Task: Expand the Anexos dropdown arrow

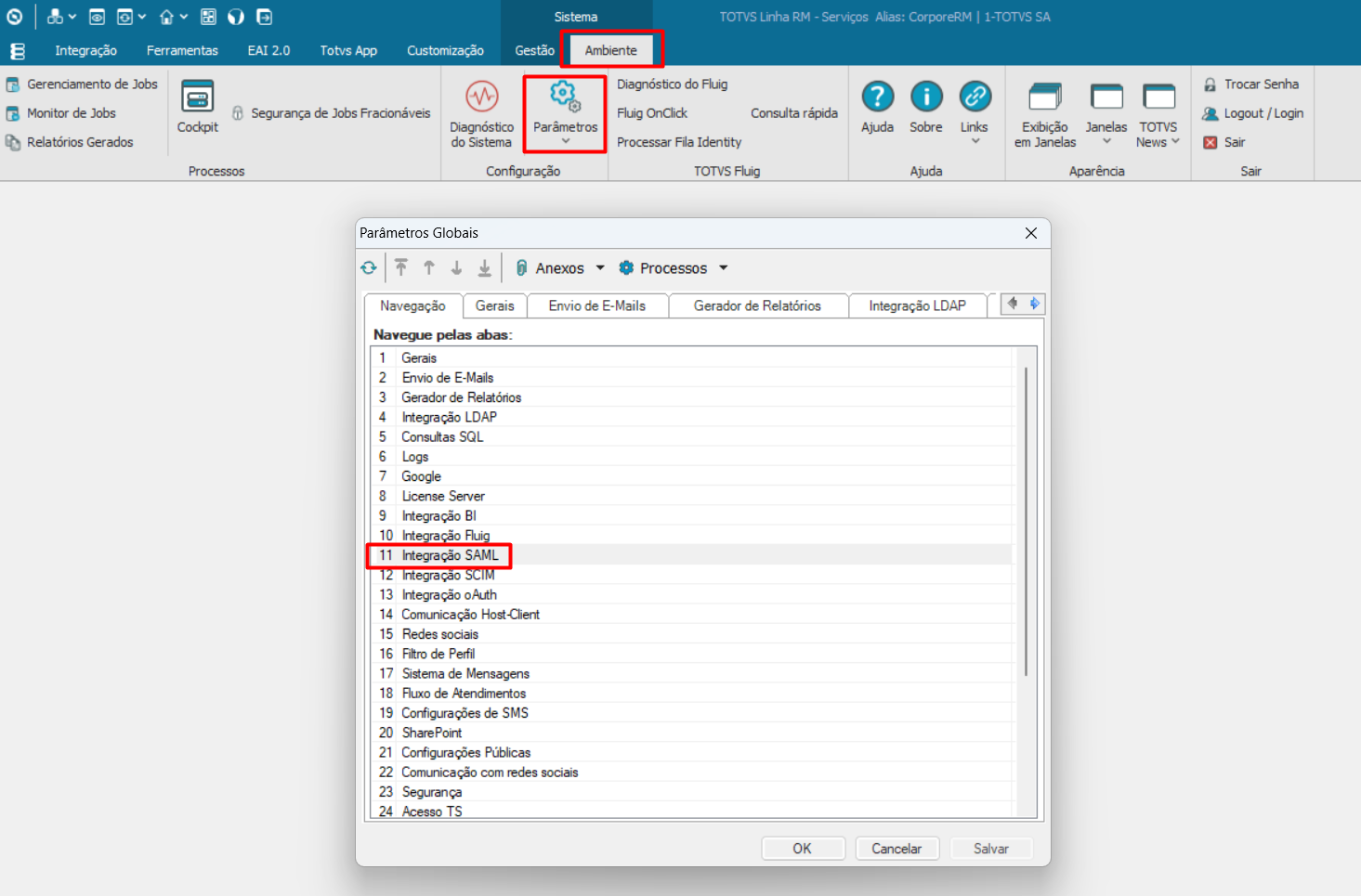Action: point(600,267)
